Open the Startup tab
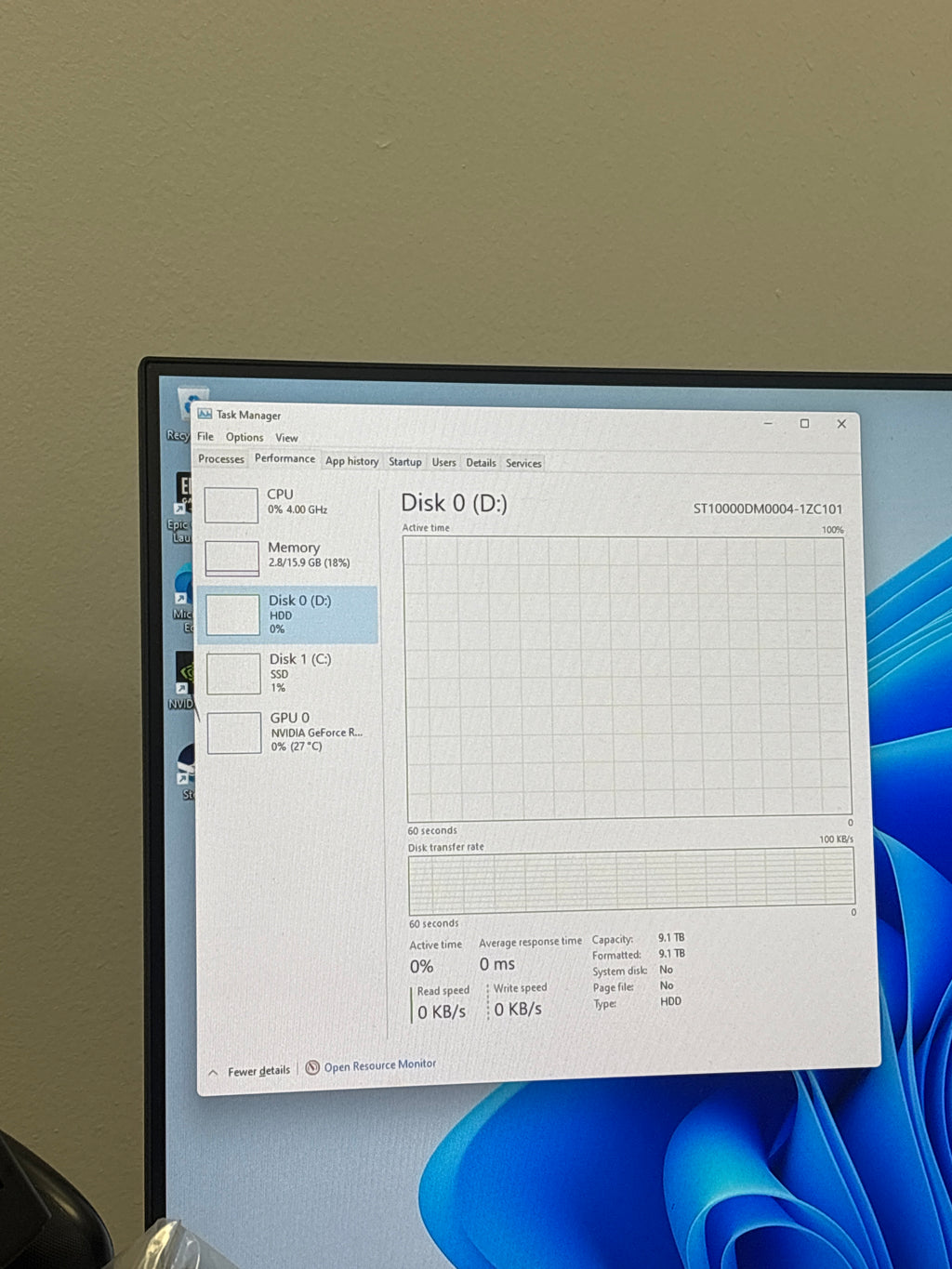 pyautogui.click(x=404, y=462)
